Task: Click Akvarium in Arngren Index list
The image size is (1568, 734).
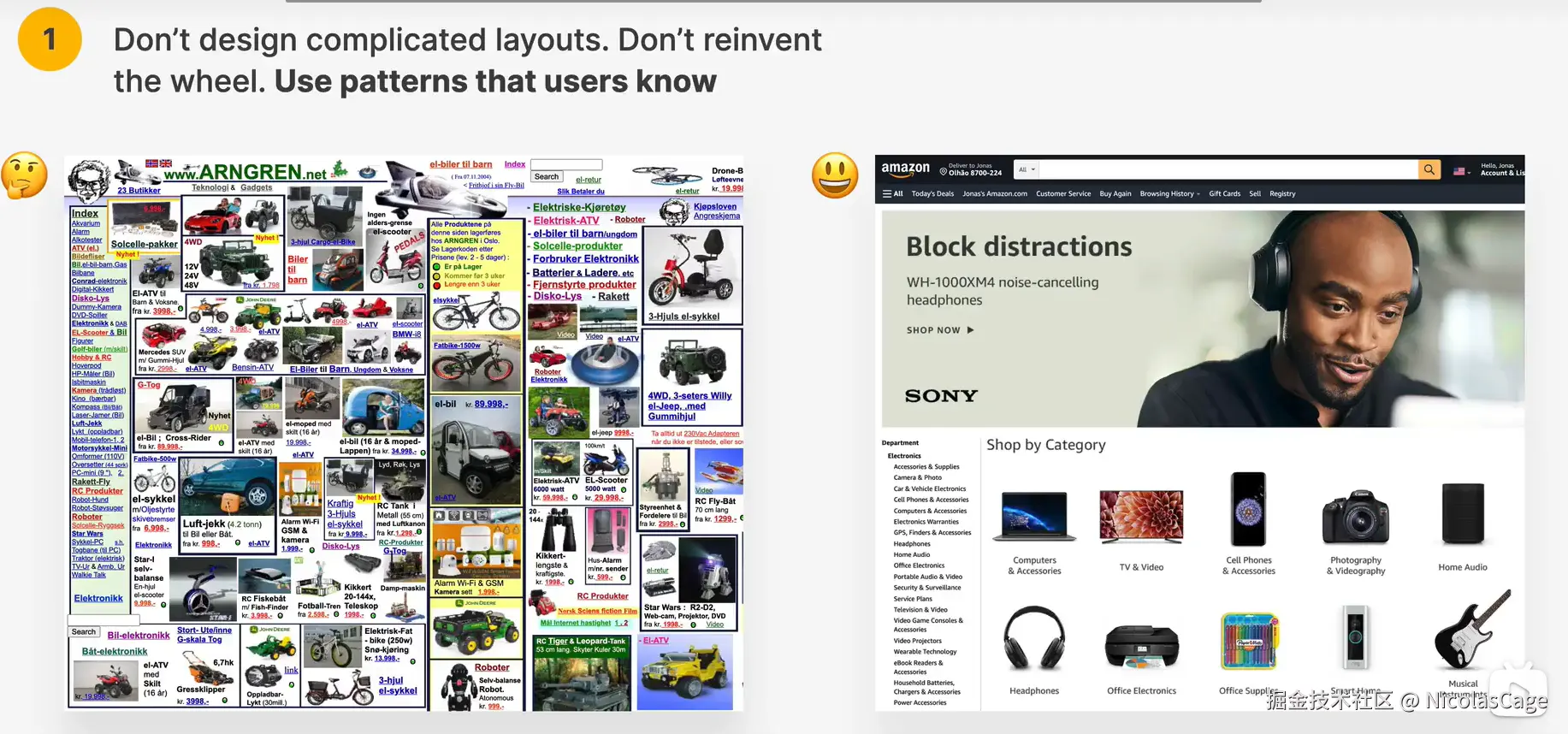Action: pos(86,223)
